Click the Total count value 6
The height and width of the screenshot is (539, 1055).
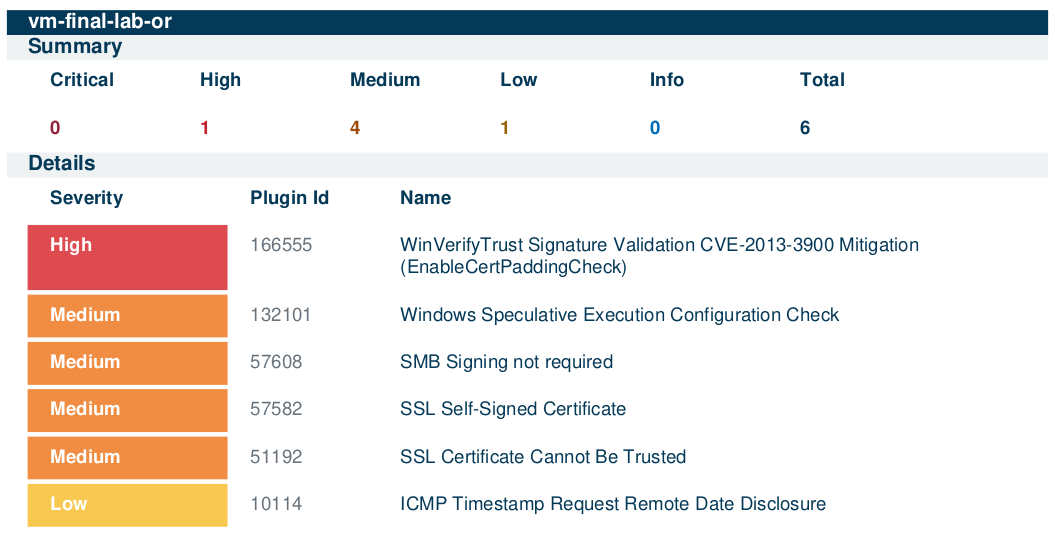point(805,128)
